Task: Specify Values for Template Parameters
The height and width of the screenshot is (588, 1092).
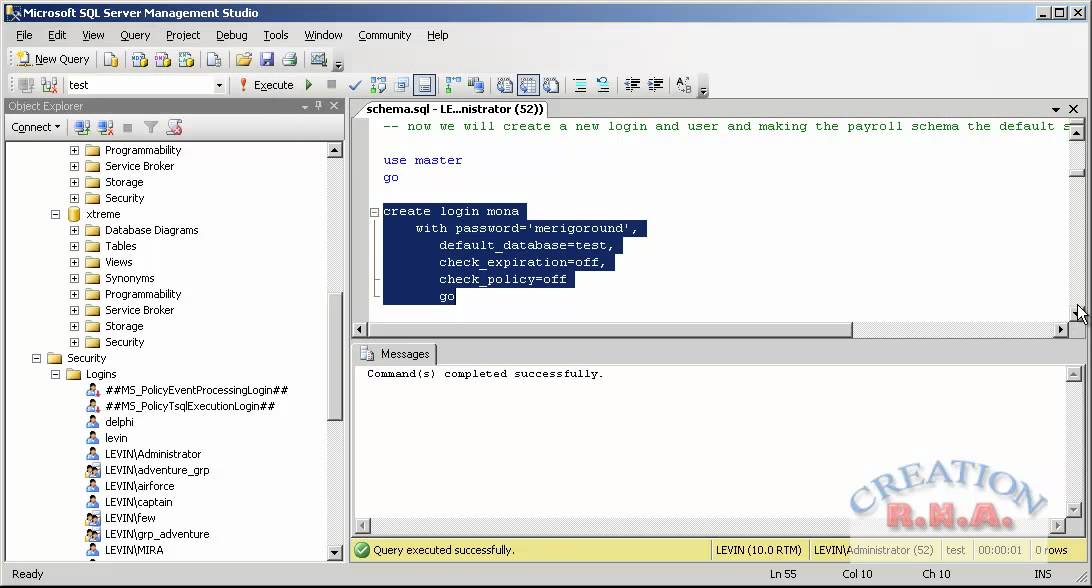Action: pos(684,85)
